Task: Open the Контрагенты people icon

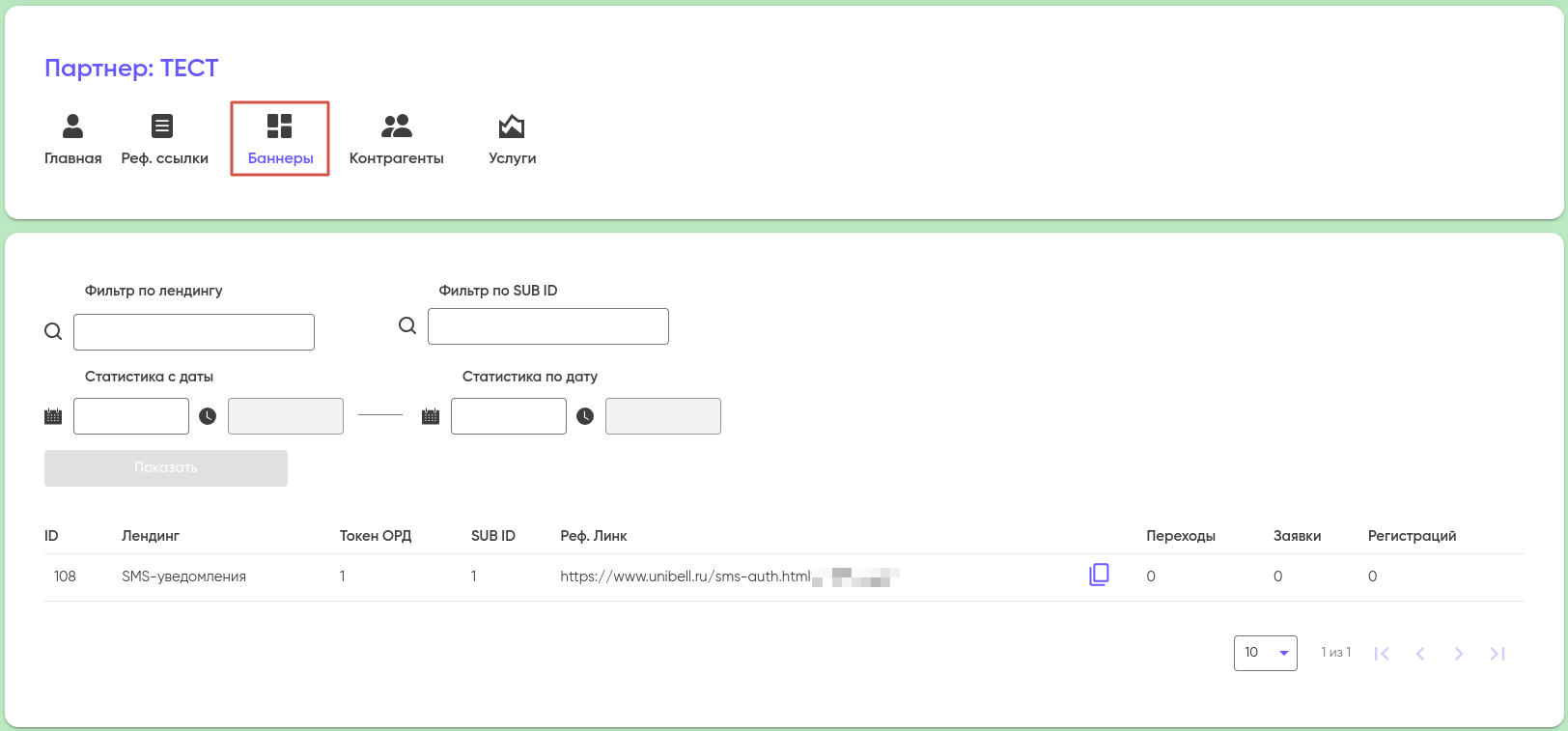Action: (x=396, y=127)
